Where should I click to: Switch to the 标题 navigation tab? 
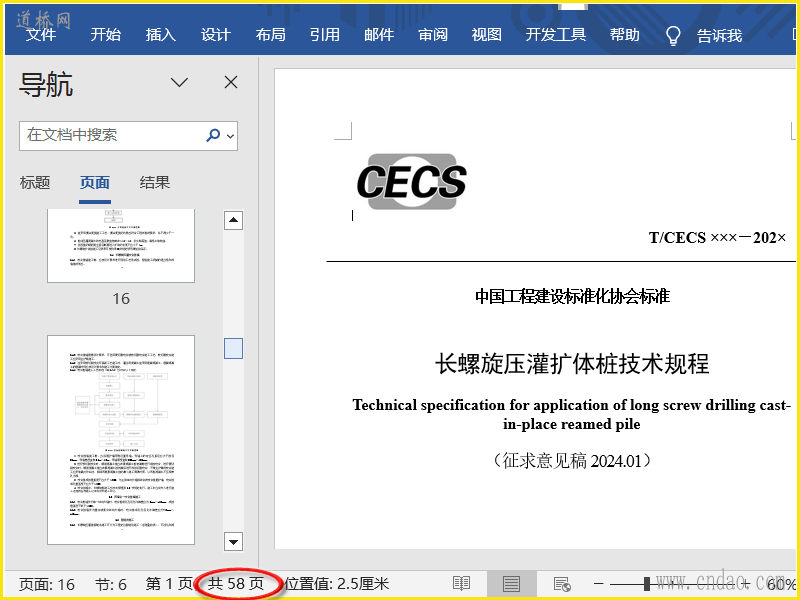coord(35,183)
